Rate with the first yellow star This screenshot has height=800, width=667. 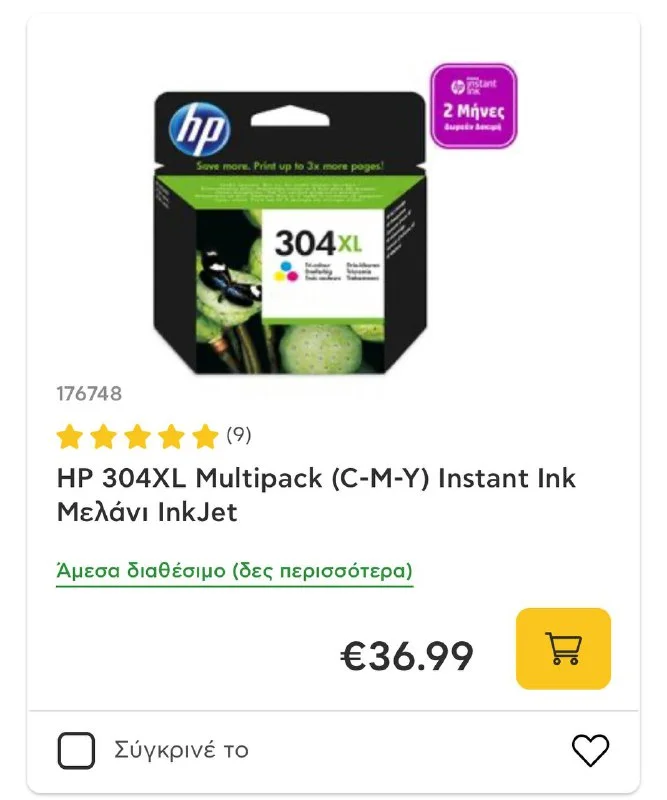(x=70, y=437)
